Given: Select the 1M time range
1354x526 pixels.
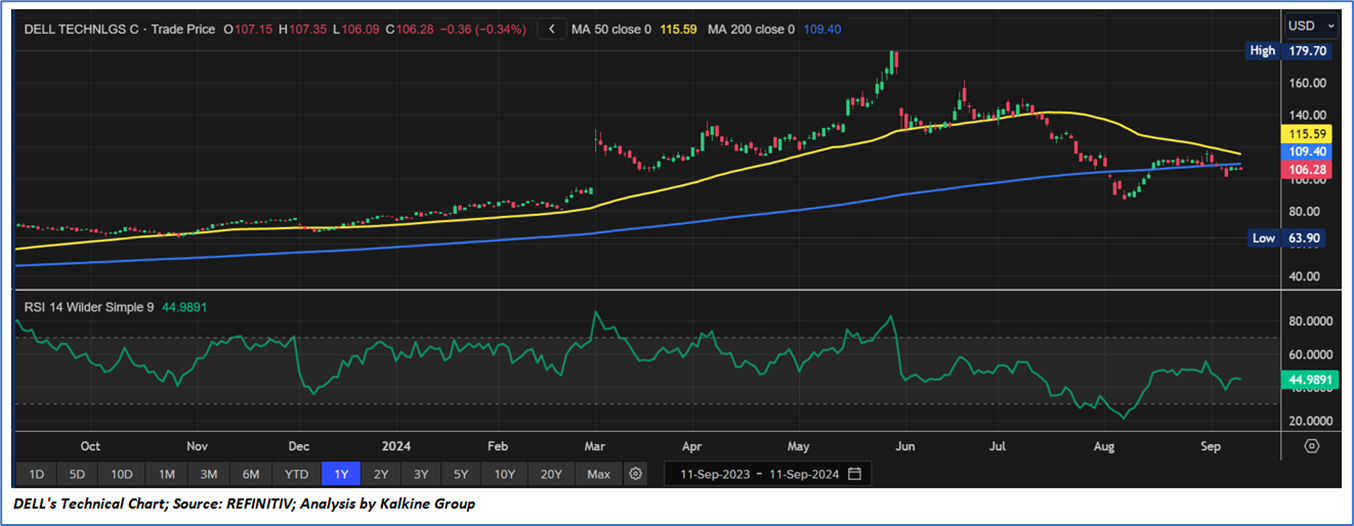Looking at the screenshot, I should [167, 473].
